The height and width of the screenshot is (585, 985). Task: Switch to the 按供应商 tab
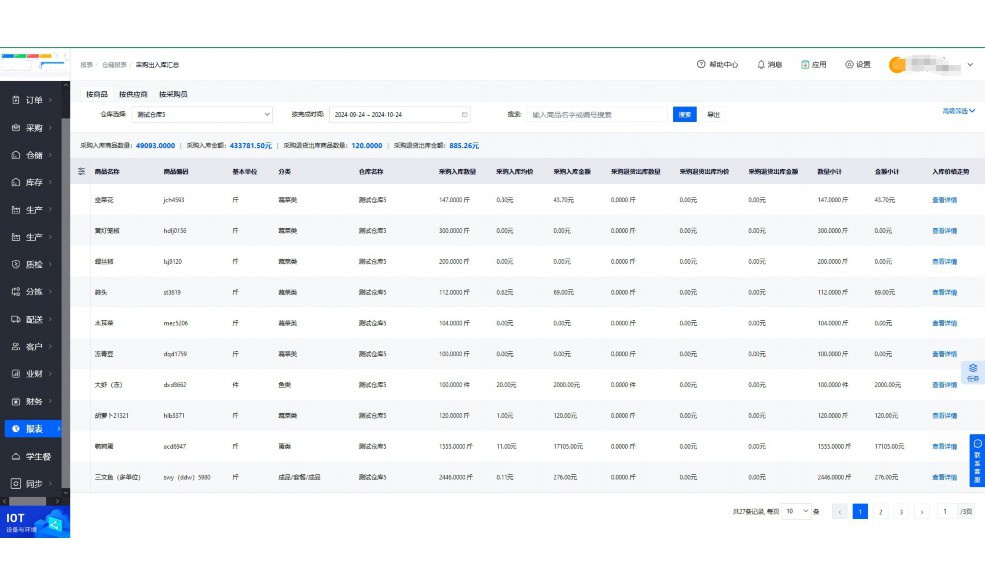(133, 94)
